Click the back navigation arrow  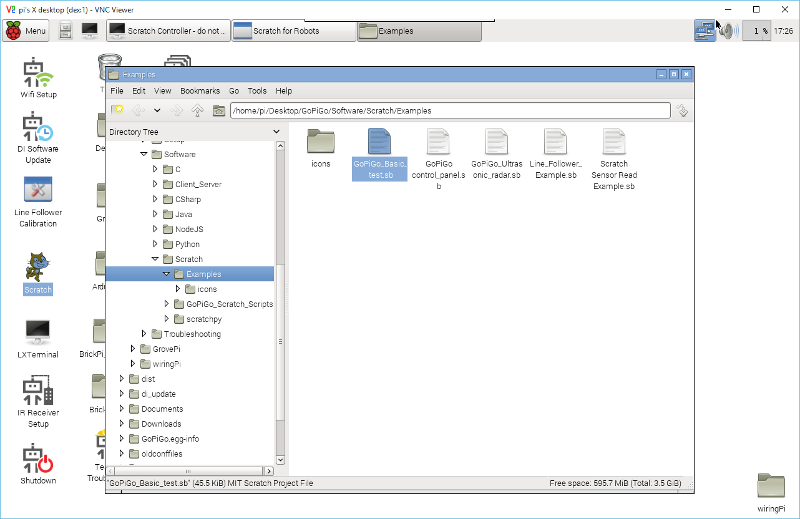pyautogui.click(x=138, y=110)
